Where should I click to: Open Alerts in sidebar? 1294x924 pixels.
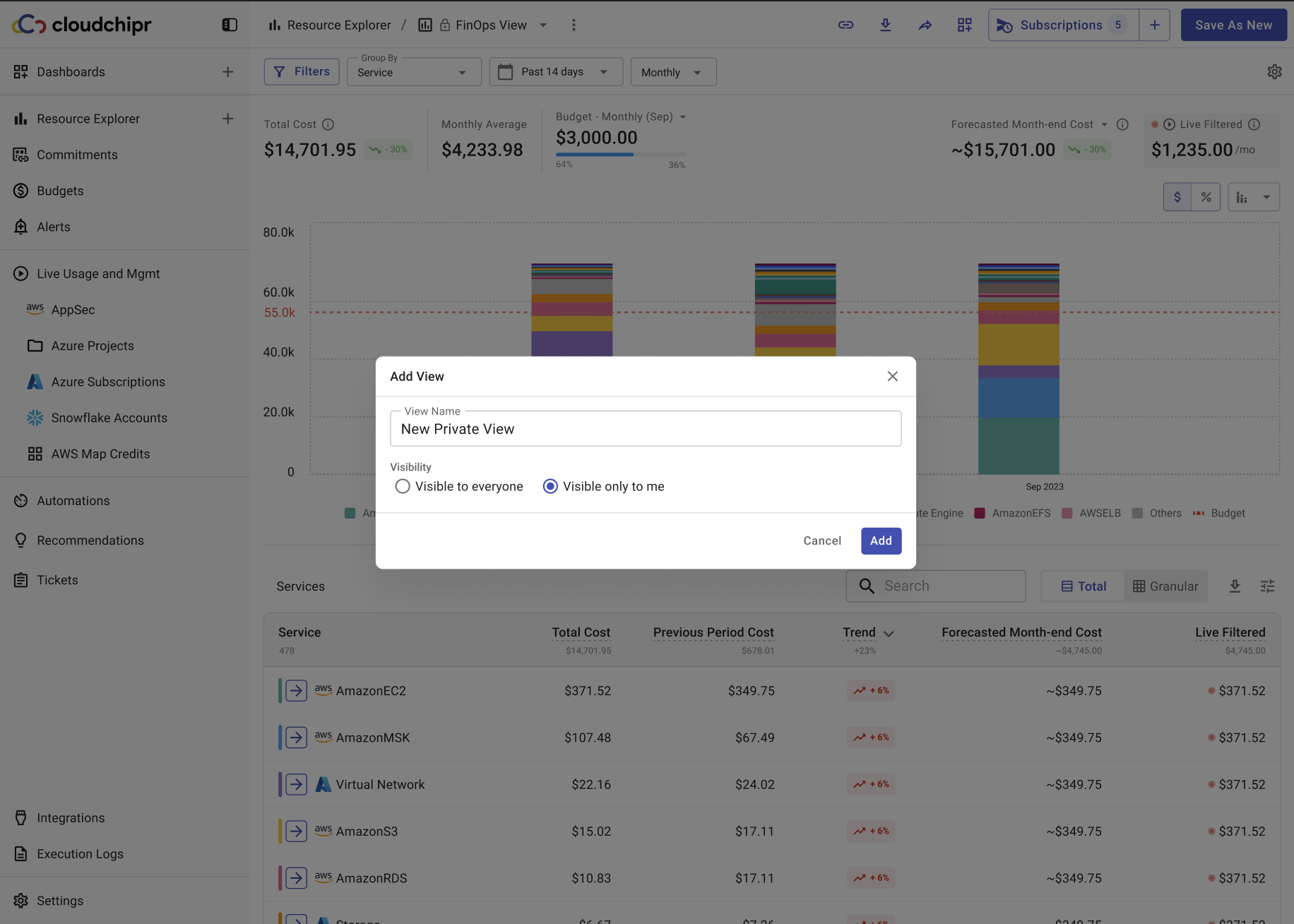point(53,227)
